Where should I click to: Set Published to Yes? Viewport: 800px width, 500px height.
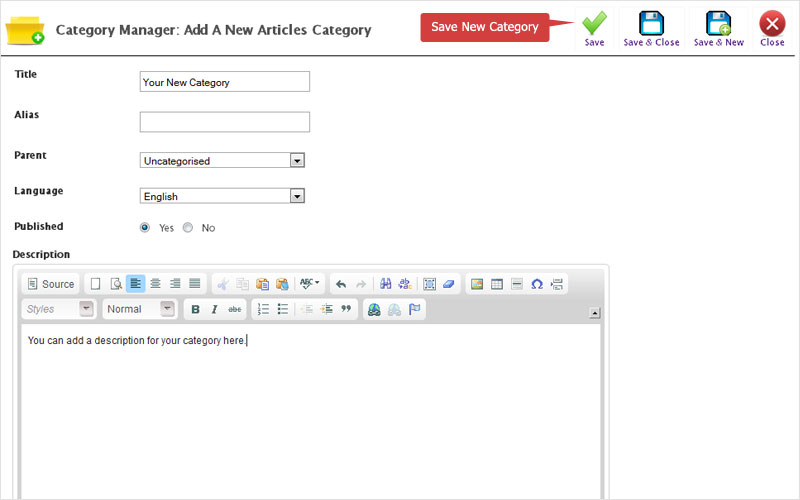pos(145,227)
